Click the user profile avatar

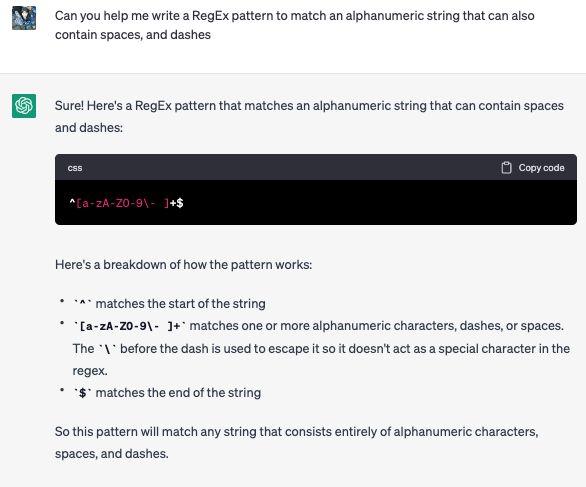pyautogui.click(x=24, y=18)
